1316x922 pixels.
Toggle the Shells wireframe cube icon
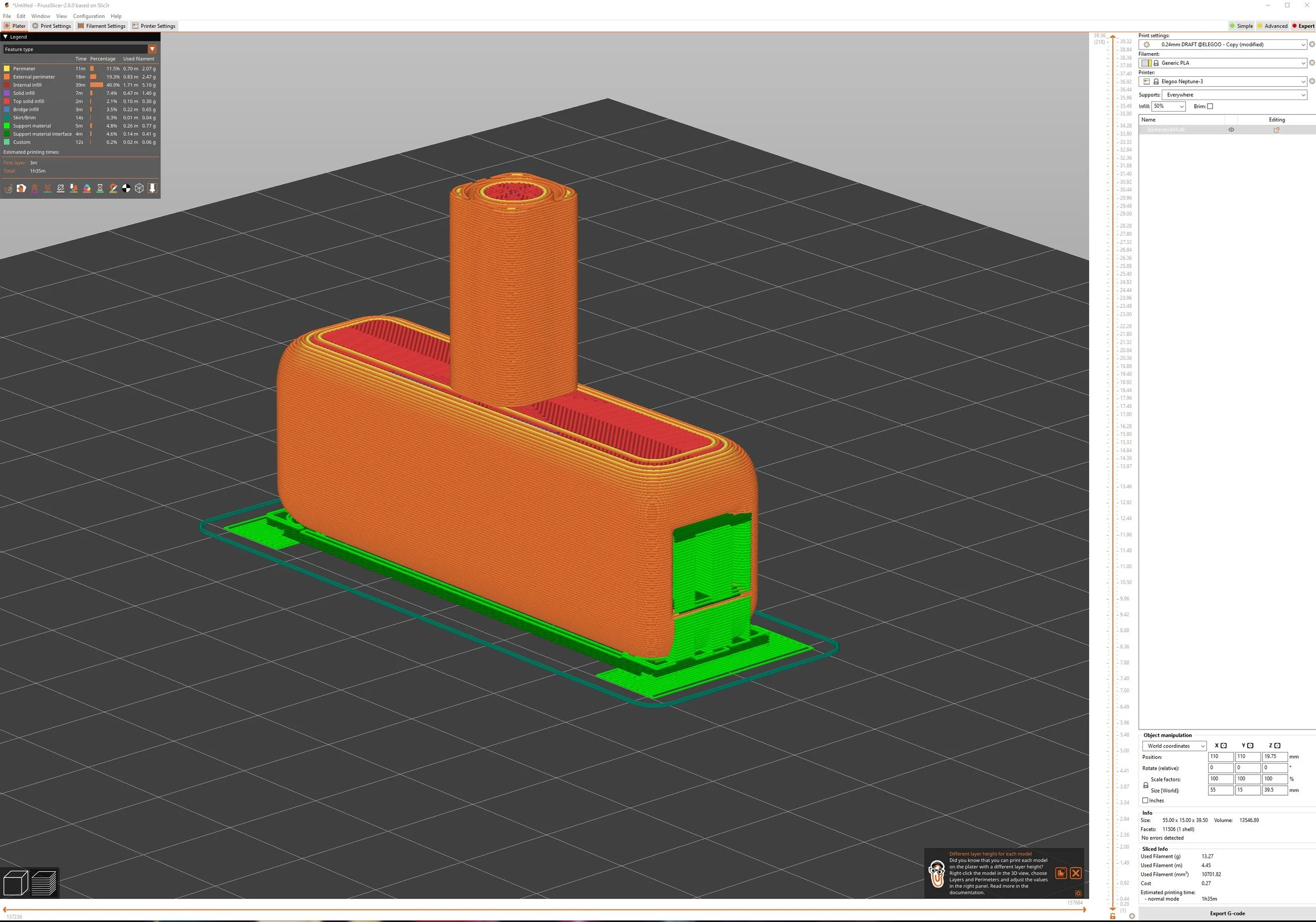click(x=139, y=188)
